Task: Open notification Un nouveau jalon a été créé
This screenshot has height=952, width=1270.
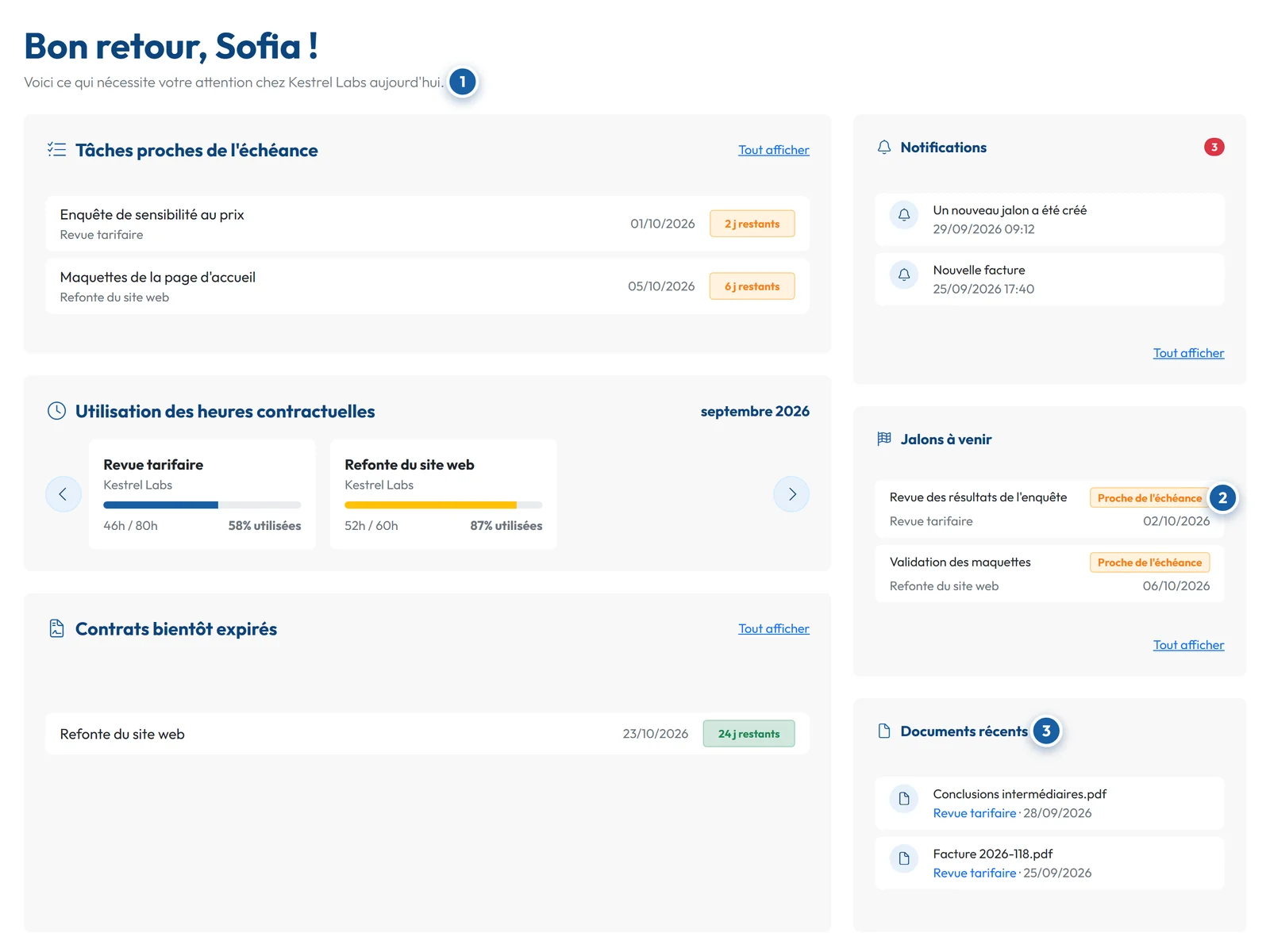Action: point(1049,220)
